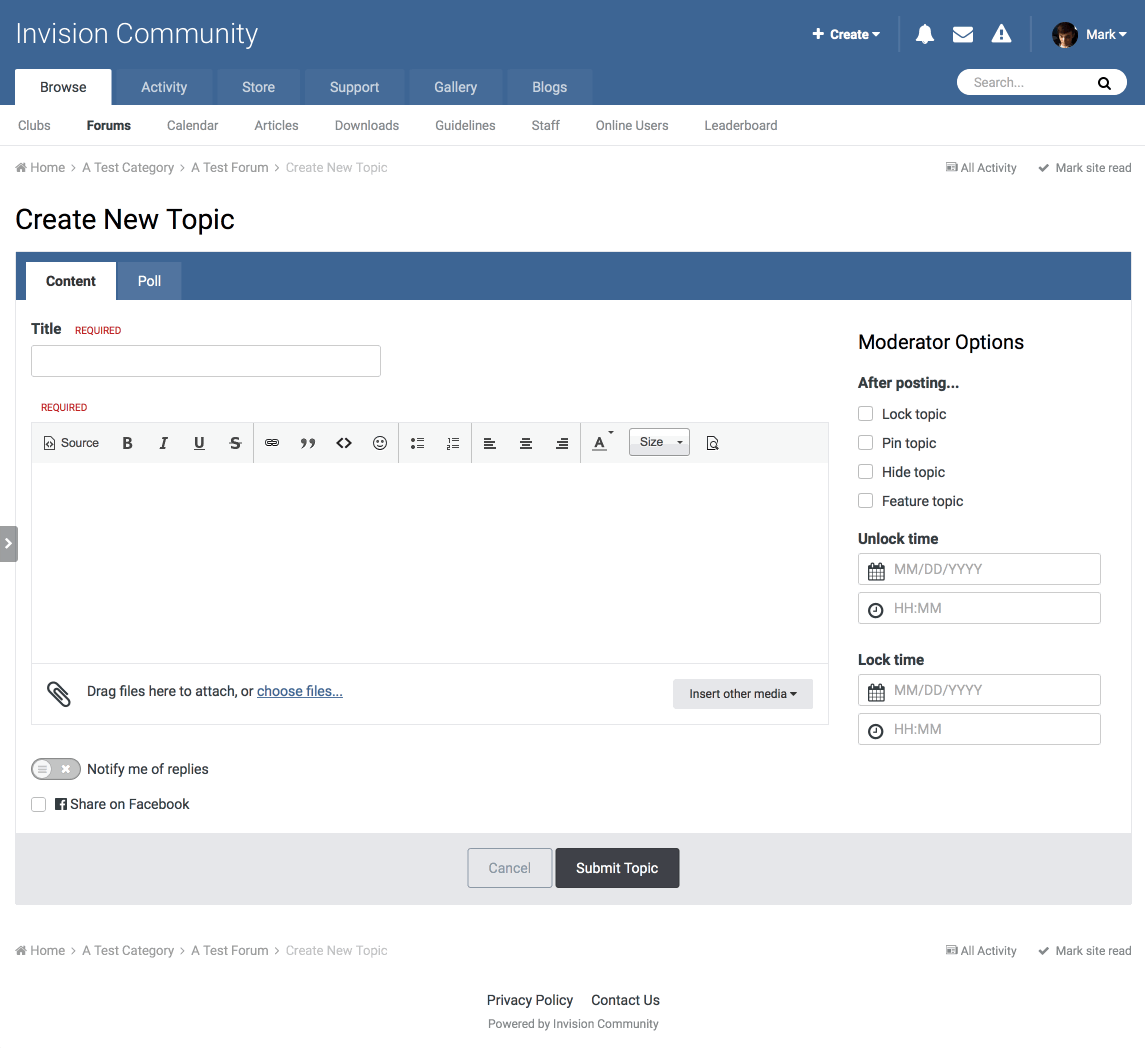The height and width of the screenshot is (1048, 1145).
Task: Insert a quote block
Action: (x=308, y=443)
